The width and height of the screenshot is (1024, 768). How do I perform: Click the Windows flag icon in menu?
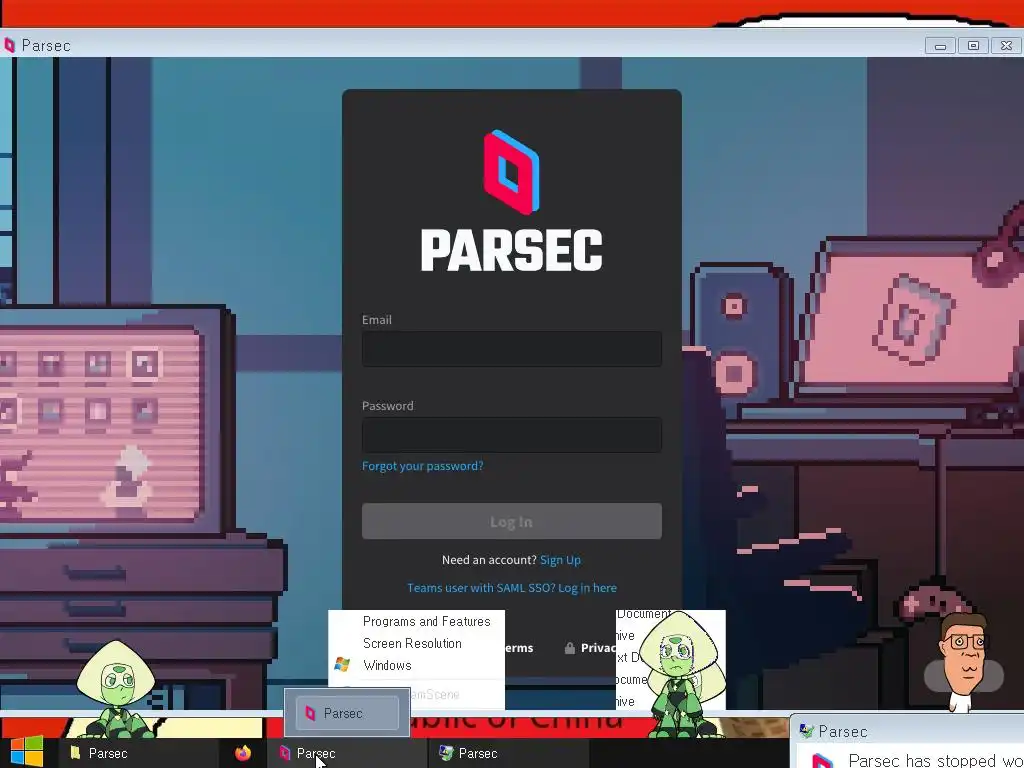[x=342, y=665]
